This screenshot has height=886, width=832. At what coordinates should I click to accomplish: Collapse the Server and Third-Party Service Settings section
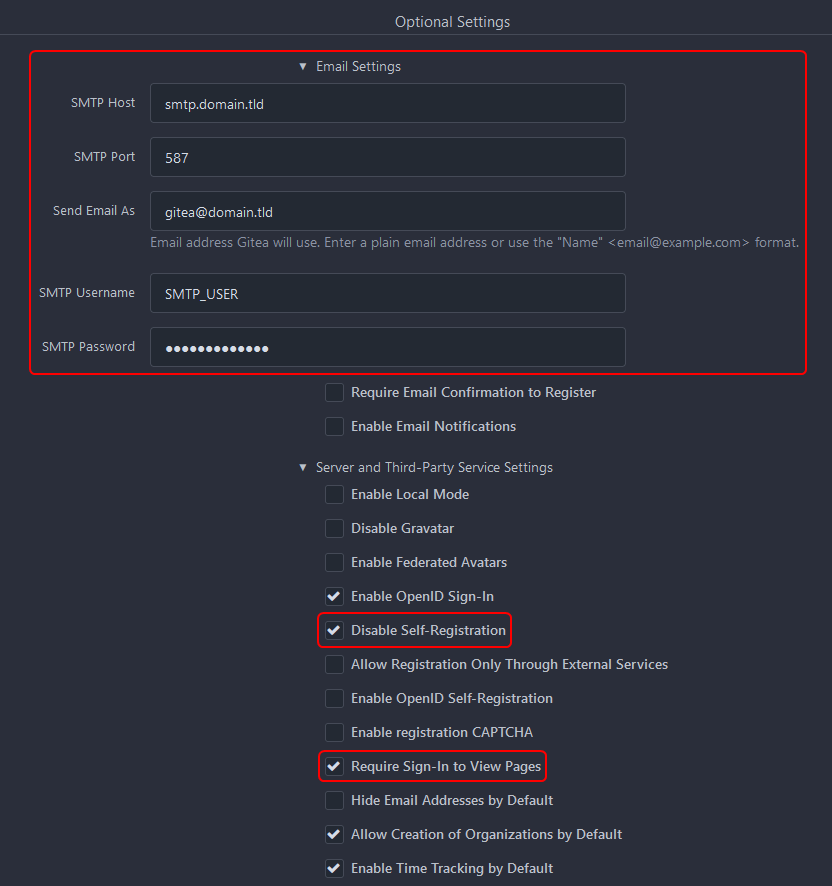303,467
